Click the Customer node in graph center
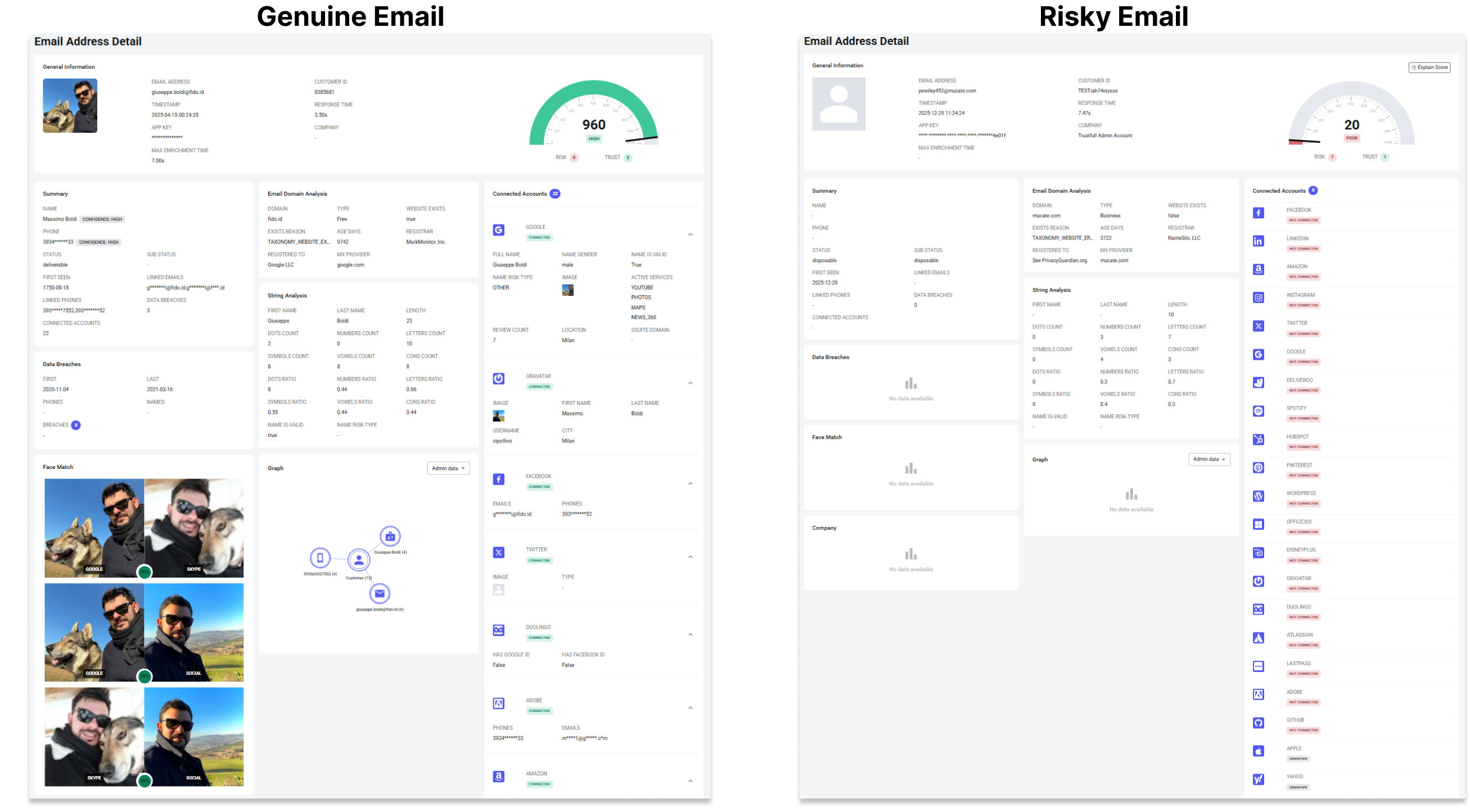Screen dimensions: 1470x812 pos(359,560)
